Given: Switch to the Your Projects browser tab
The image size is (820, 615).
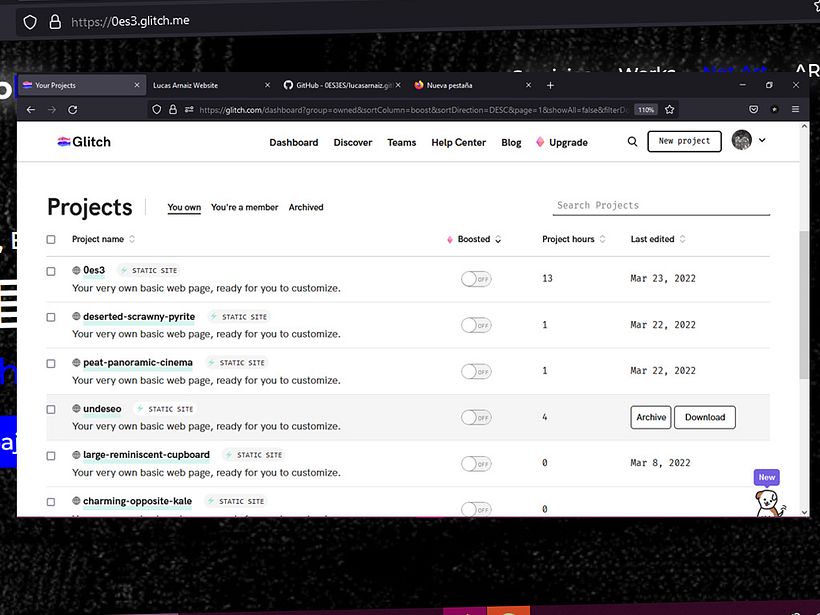Looking at the screenshot, I should [x=81, y=85].
